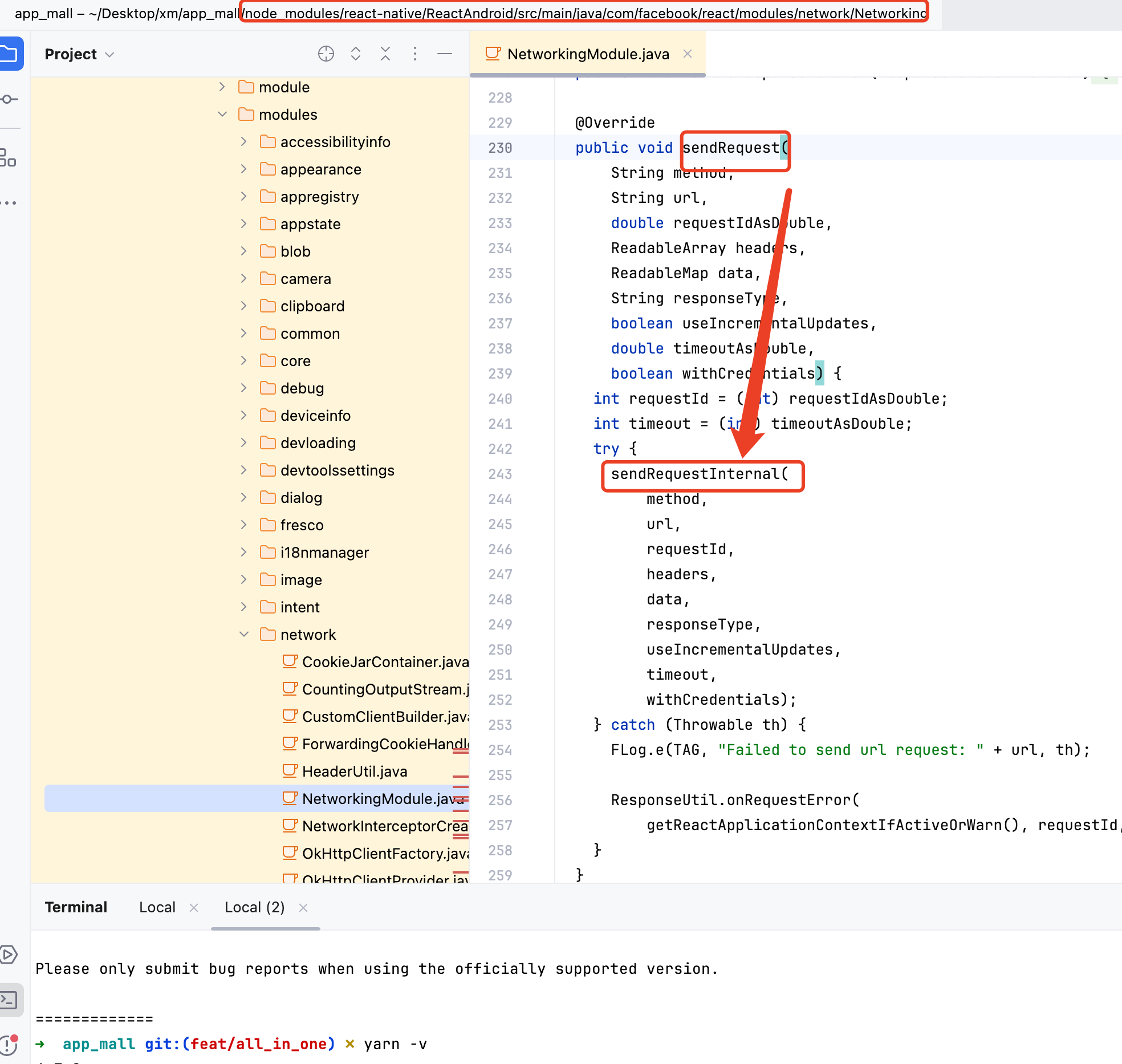Image resolution: width=1122 pixels, height=1064 pixels.
Task: Click the Terminal tool window icon
Action: (x=9, y=1000)
